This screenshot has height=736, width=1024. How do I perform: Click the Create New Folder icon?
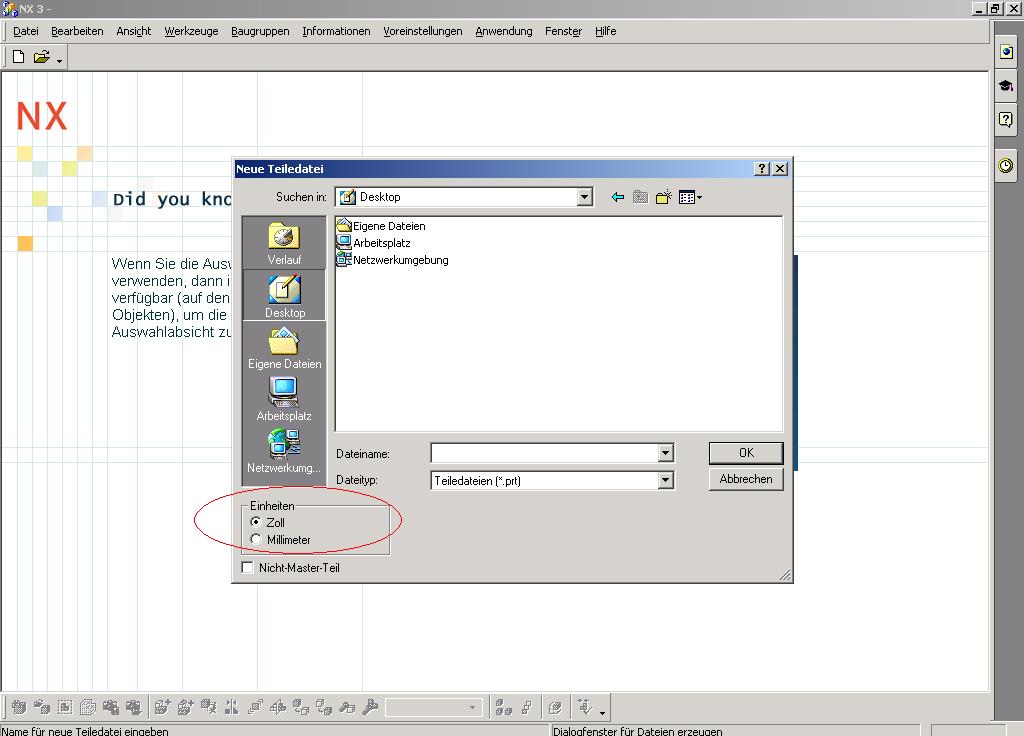pos(663,196)
